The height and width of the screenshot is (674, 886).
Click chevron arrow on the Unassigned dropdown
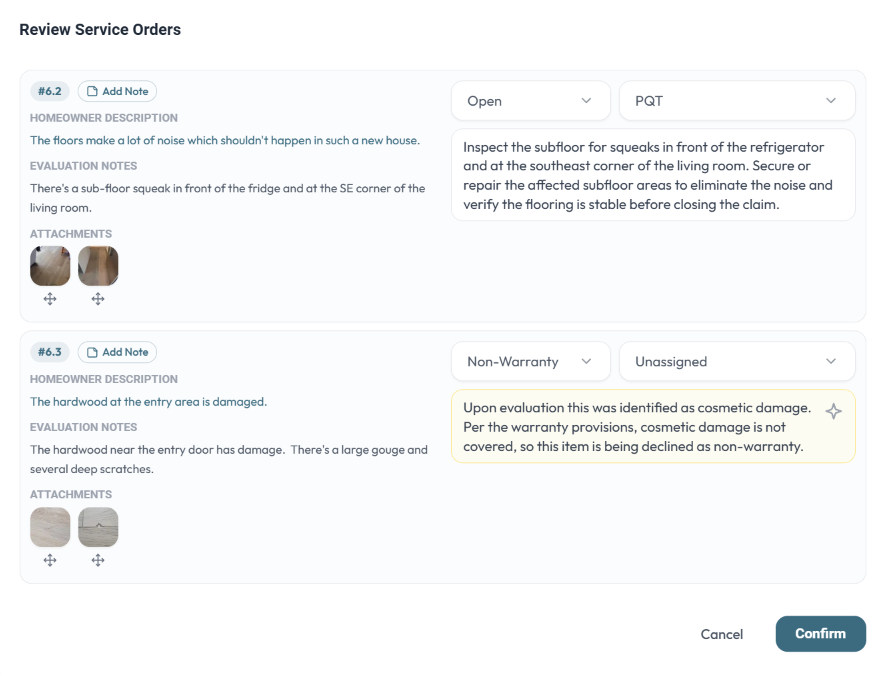831,362
